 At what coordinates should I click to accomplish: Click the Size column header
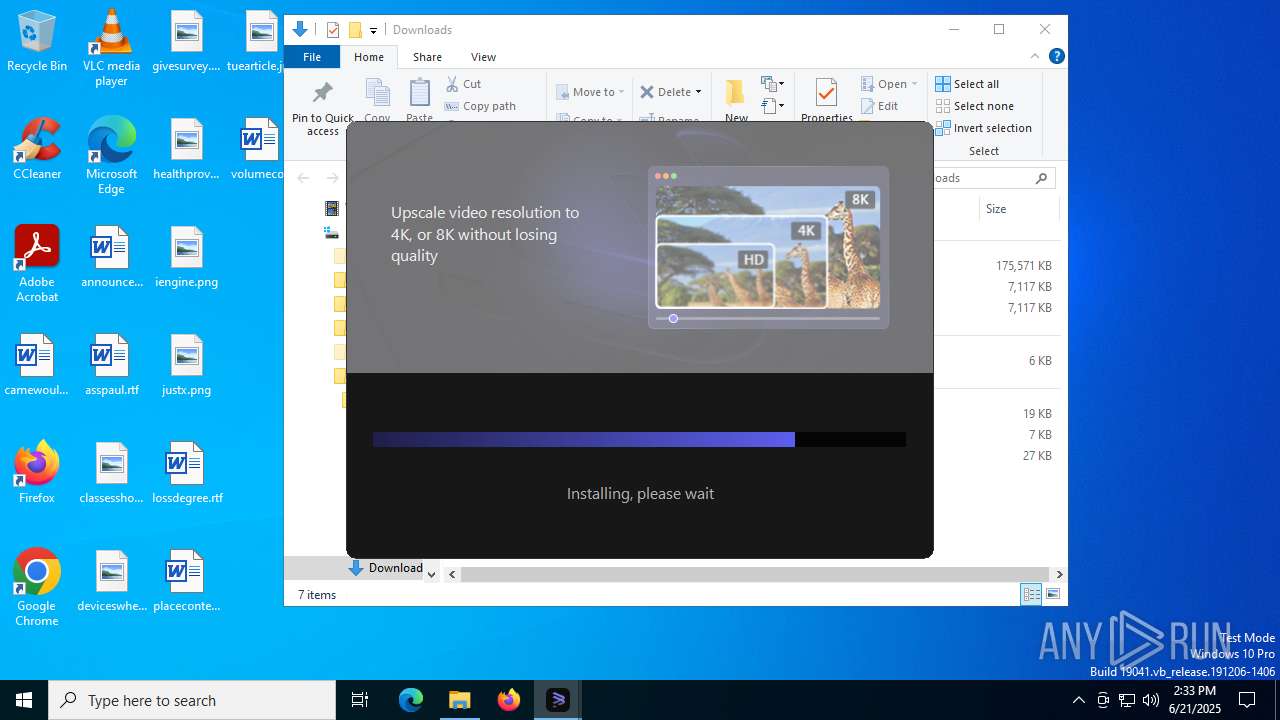coord(1017,209)
